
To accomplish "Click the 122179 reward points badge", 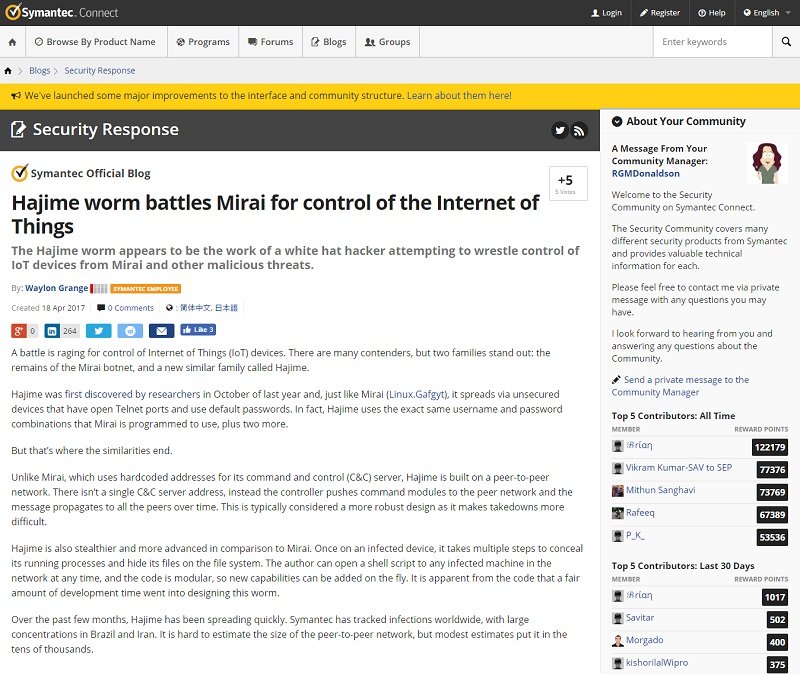I will (x=770, y=447).
